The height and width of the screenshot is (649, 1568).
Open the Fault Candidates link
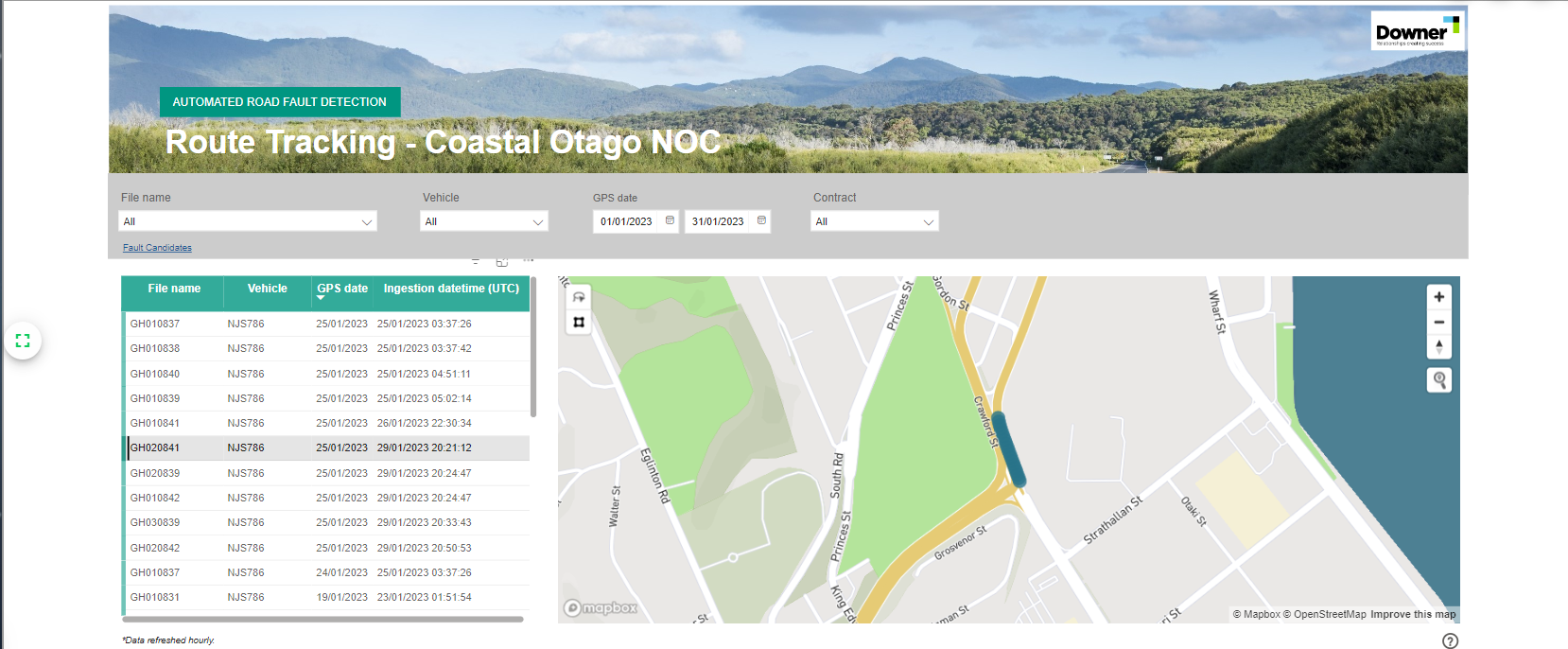pos(157,248)
